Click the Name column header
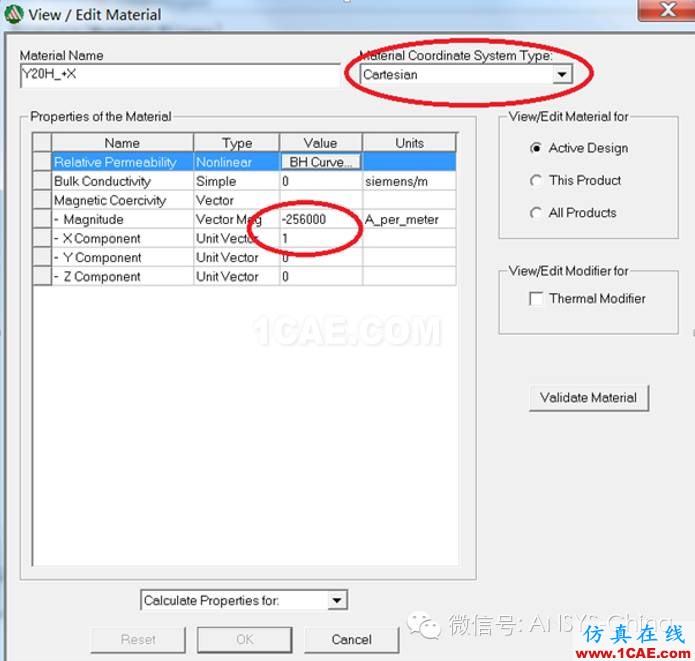Viewport: 695px width, 661px height. tap(122, 143)
